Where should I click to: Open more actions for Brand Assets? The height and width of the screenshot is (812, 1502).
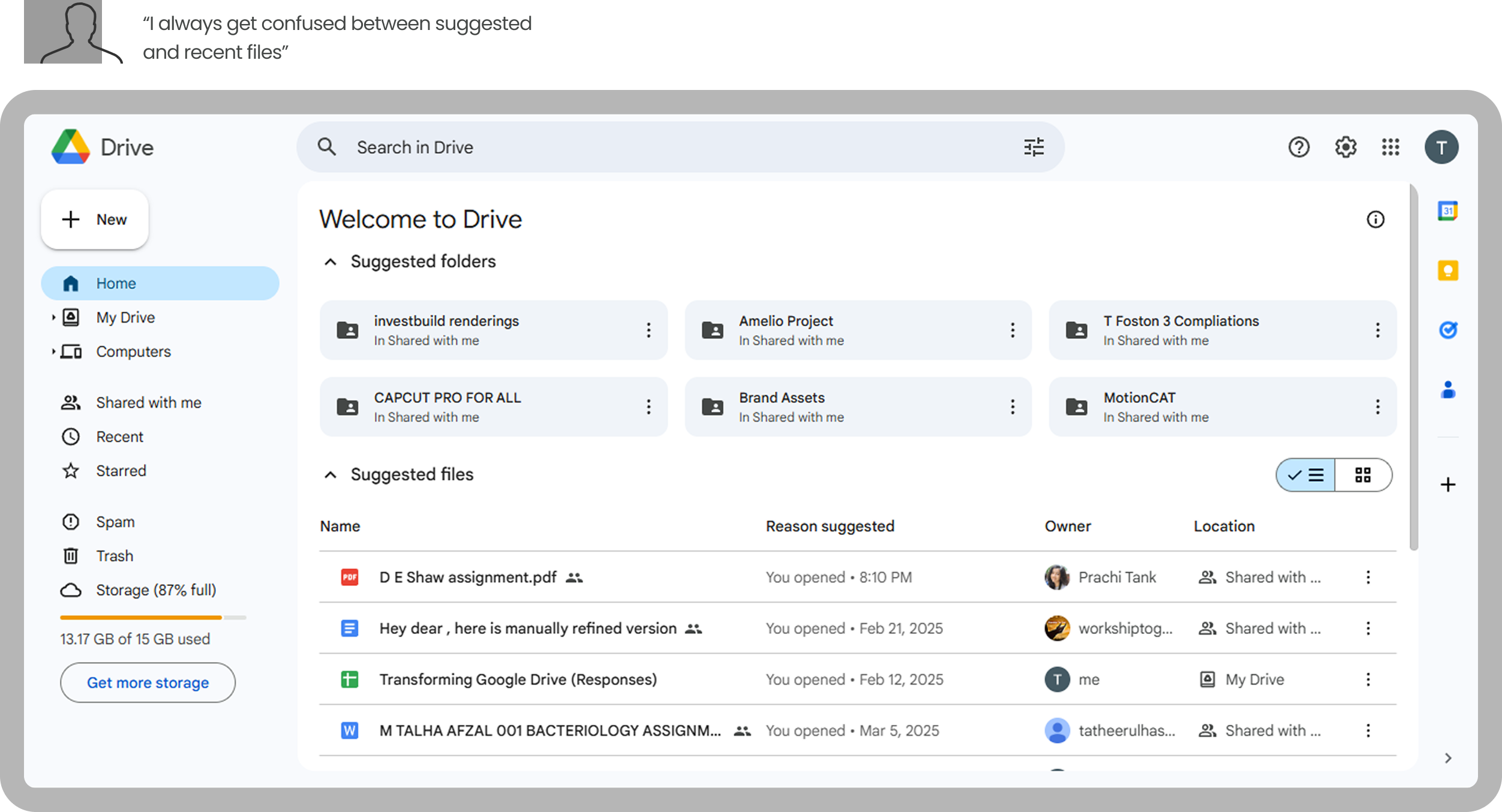click(x=1013, y=407)
